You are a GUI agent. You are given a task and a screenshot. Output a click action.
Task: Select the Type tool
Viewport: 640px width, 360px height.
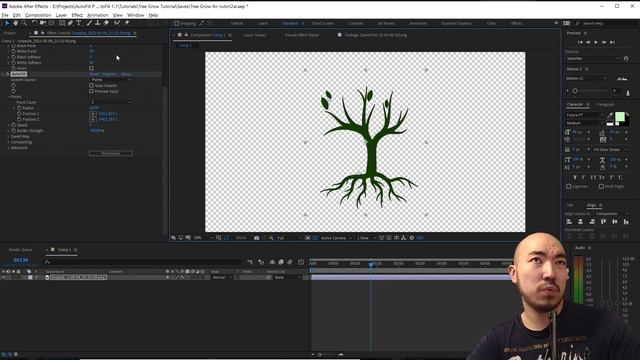pos(79,23)
